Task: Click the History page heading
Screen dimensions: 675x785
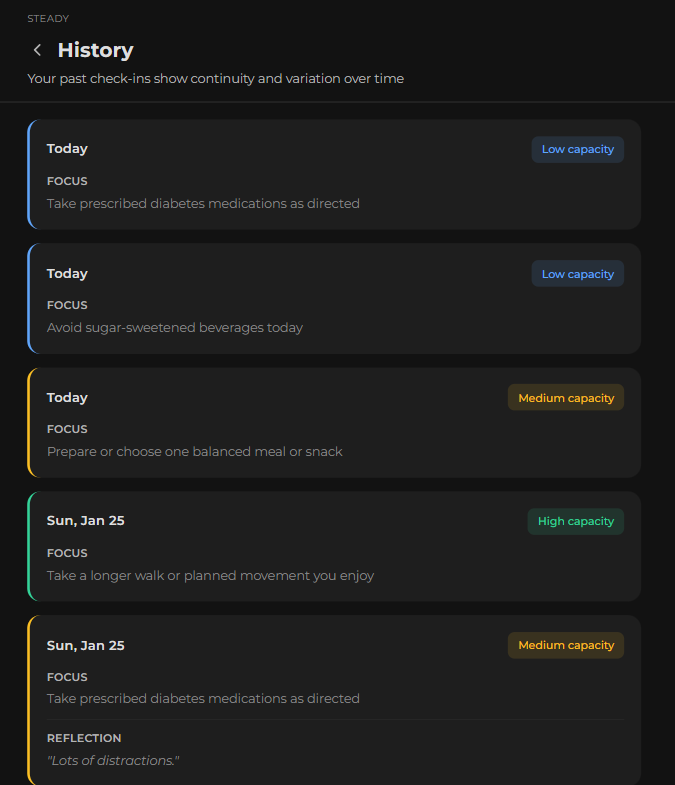Action: (95, 50)
